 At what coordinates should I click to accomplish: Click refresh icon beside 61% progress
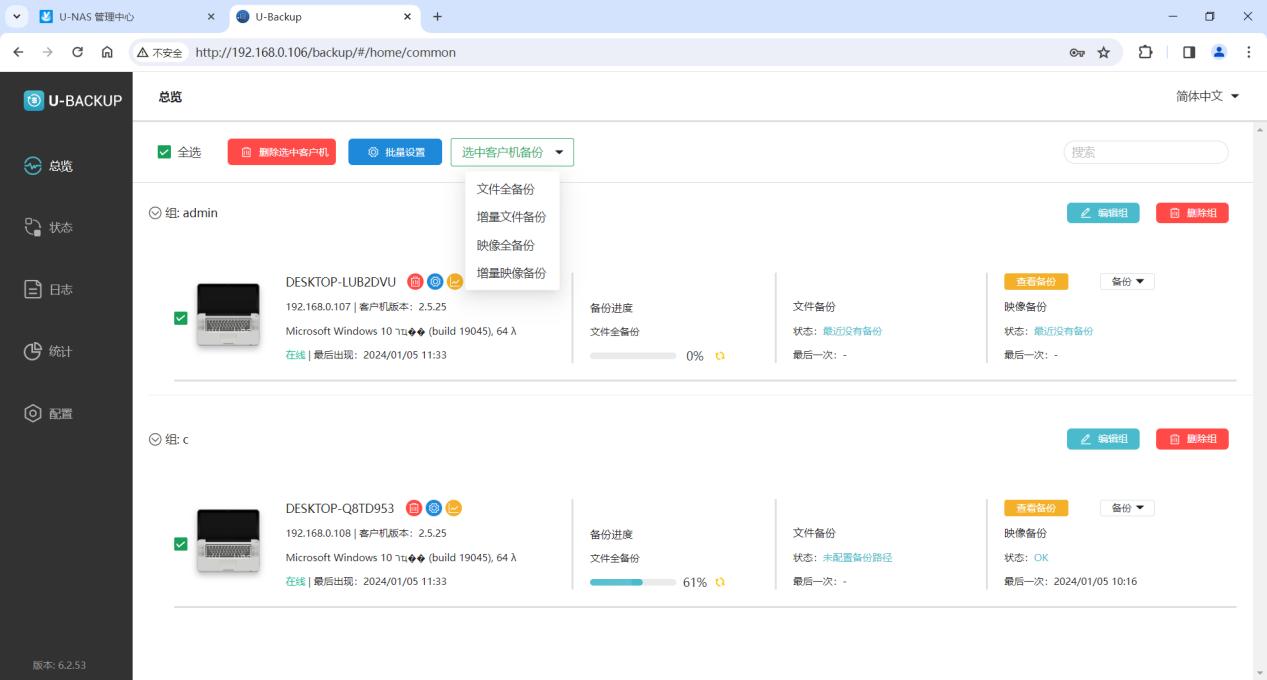pos(720,583)
